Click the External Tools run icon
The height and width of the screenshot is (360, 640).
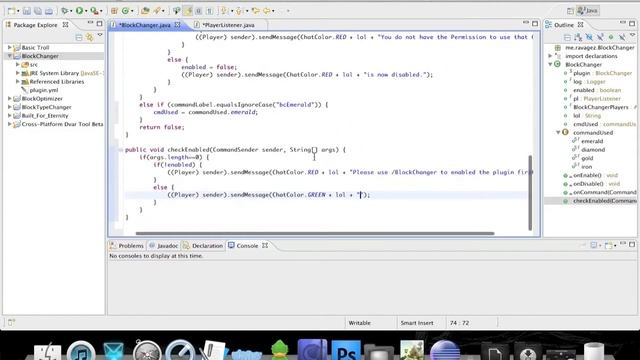point(94,11)
